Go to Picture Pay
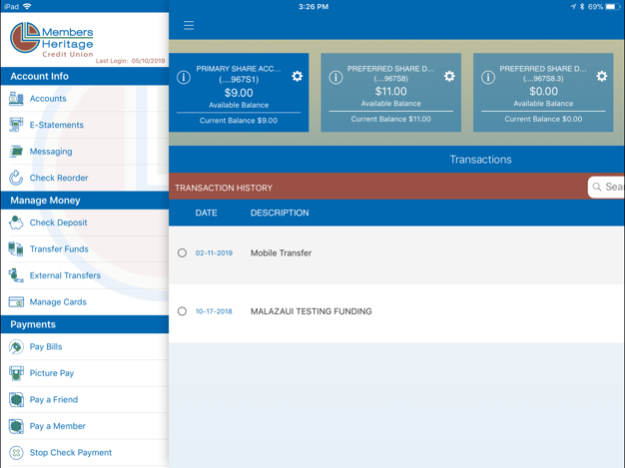Image resolution: width=625 pixels, height=468 pixels. (85, 373)
